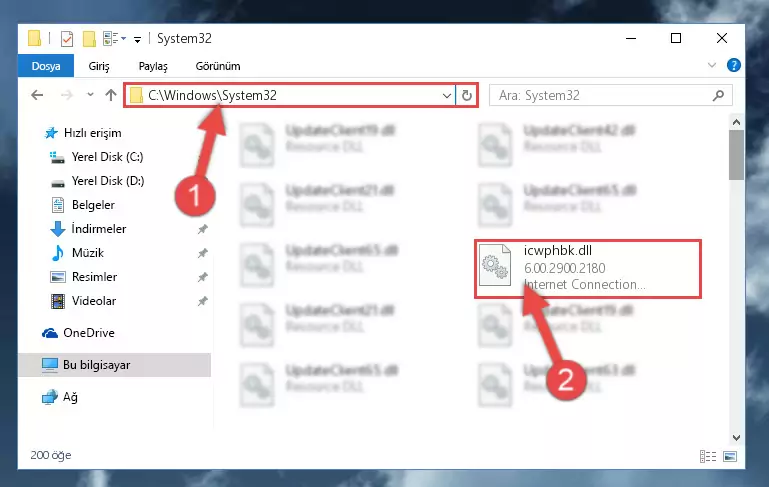The width and height of the screenshot is (769, 487).
Task: Click the vertical scrollbar thumb
Action: click(x=736, y=154)
